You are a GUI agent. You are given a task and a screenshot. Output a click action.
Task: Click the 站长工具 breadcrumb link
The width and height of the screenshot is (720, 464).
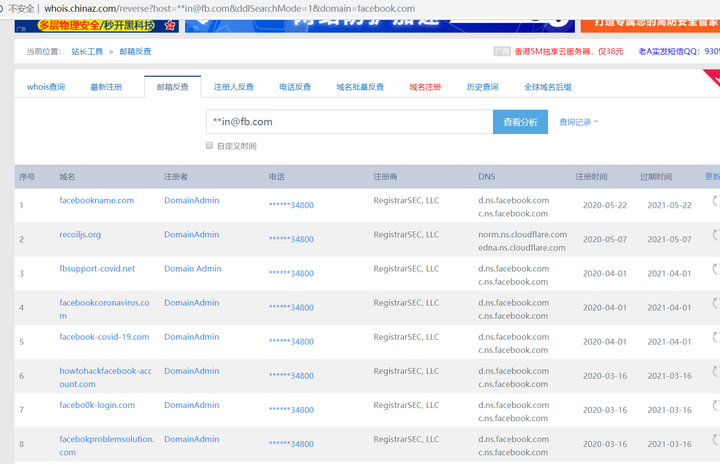pyautogui.click(x=87, y=51)
